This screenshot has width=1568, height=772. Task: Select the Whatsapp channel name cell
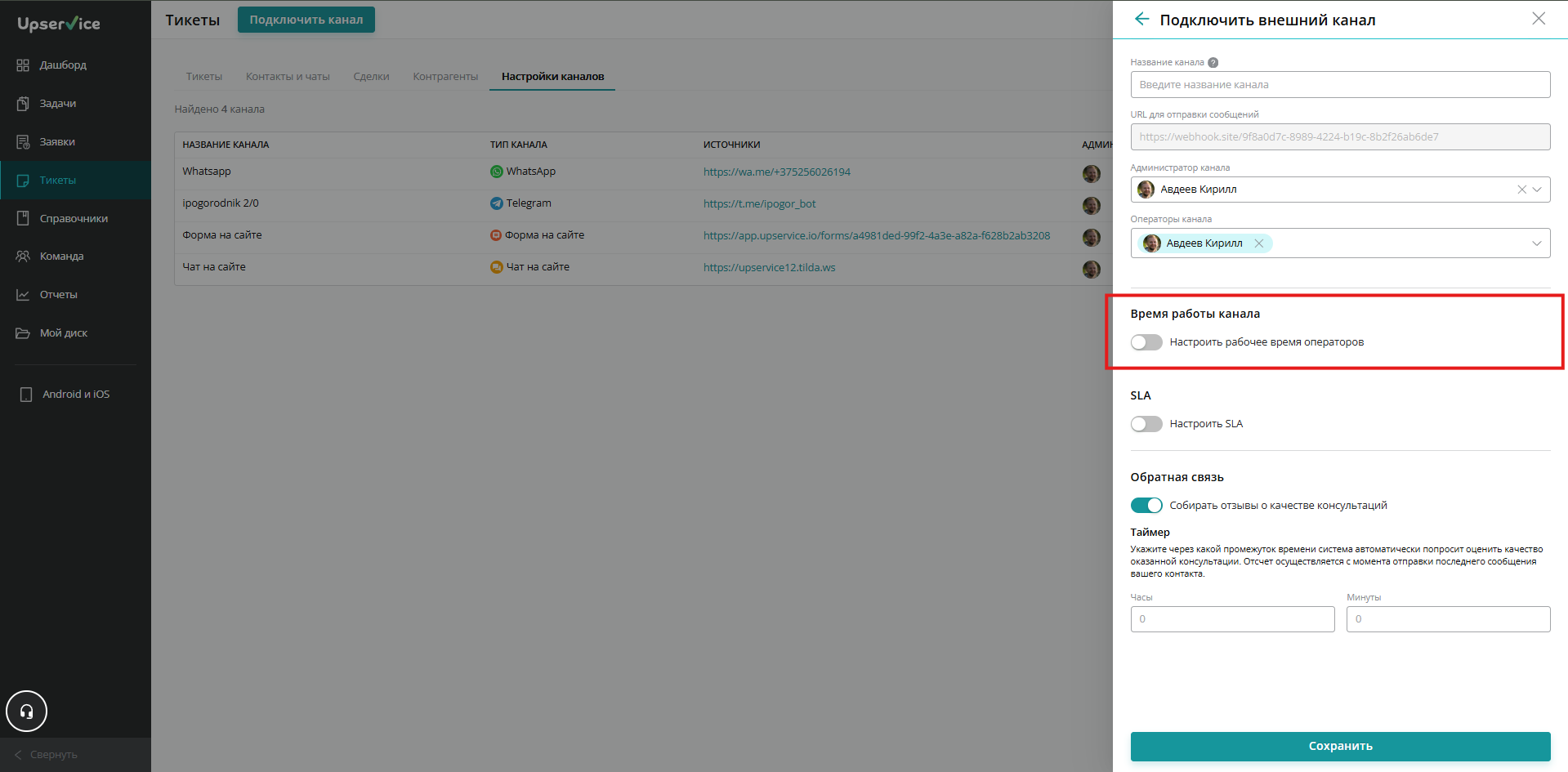[207, 172]
